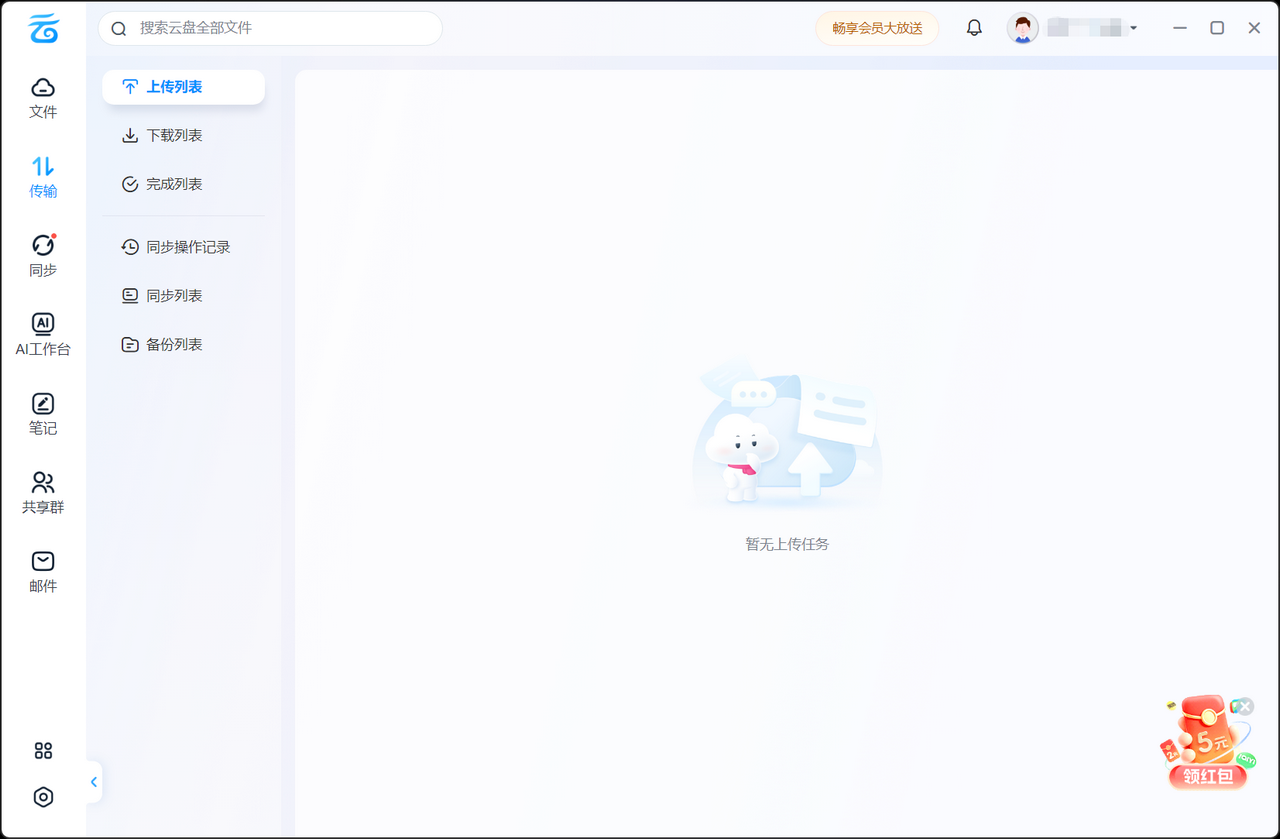Launch the AI工作台 workspace
The height and width of the screenshot is (839, 1280).
43,334
